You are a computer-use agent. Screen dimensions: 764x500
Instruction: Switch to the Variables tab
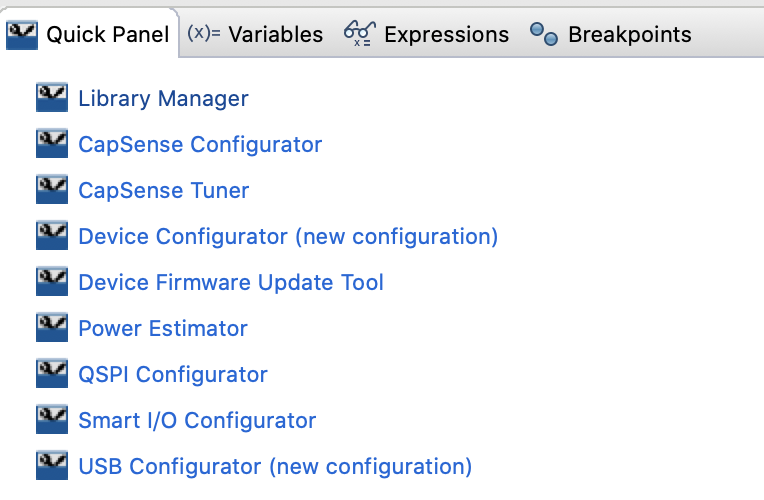[x=255, y=35]
